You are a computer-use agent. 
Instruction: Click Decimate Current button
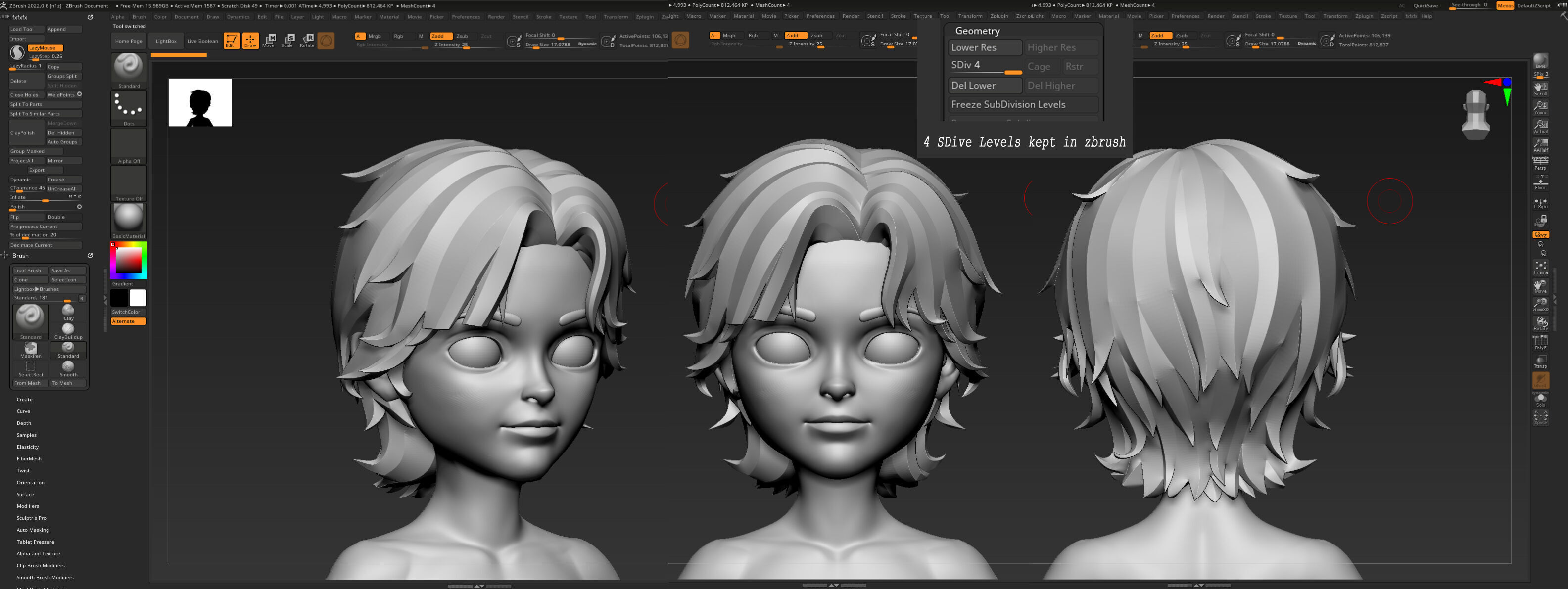coord(45,245)
